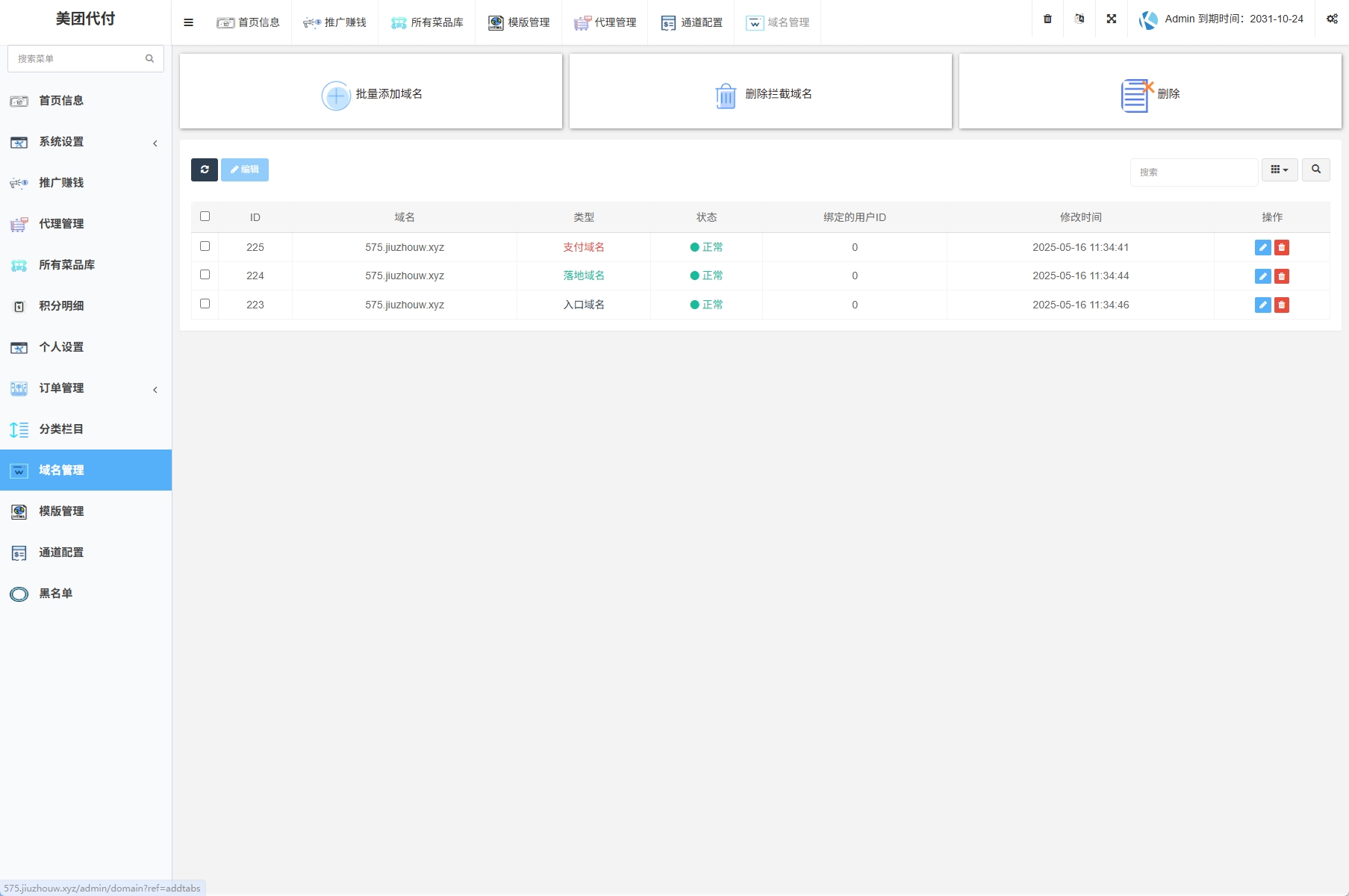Refresh the domain table
1349x896 pixels.
click(205, 169)
